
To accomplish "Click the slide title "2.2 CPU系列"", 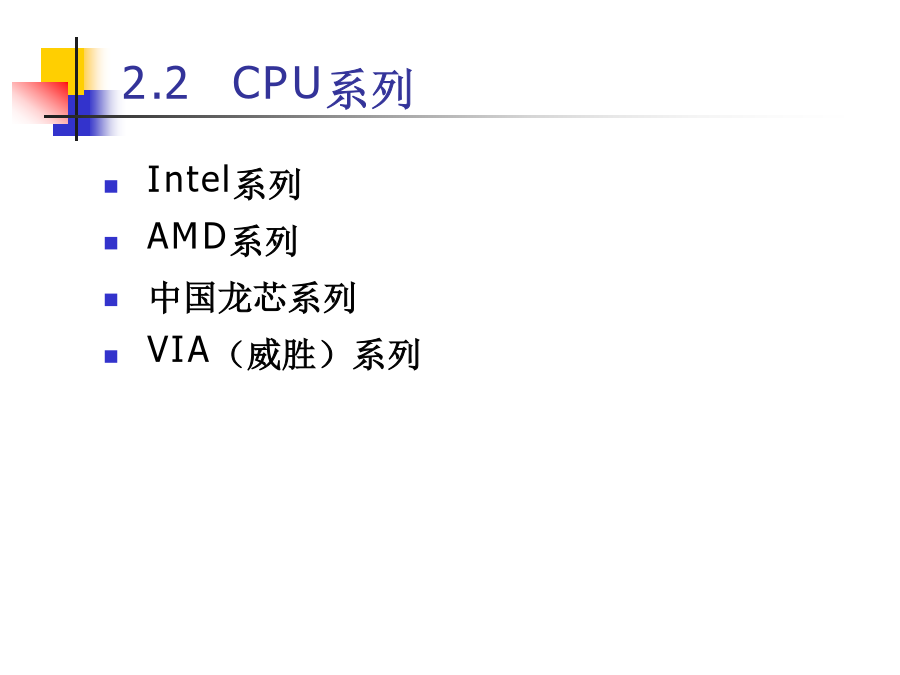I will click(x=267, y=86).
